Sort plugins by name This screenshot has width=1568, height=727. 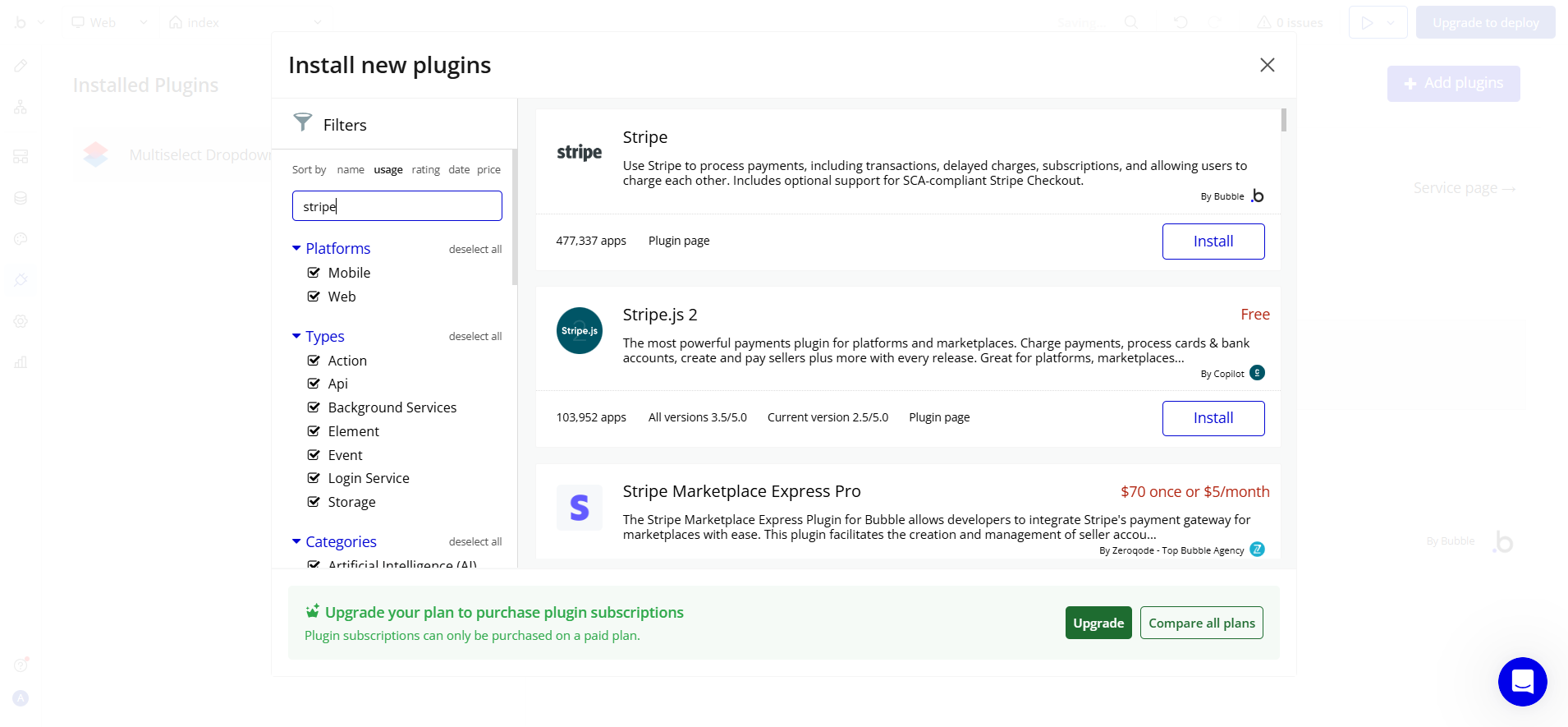point(351,170)
